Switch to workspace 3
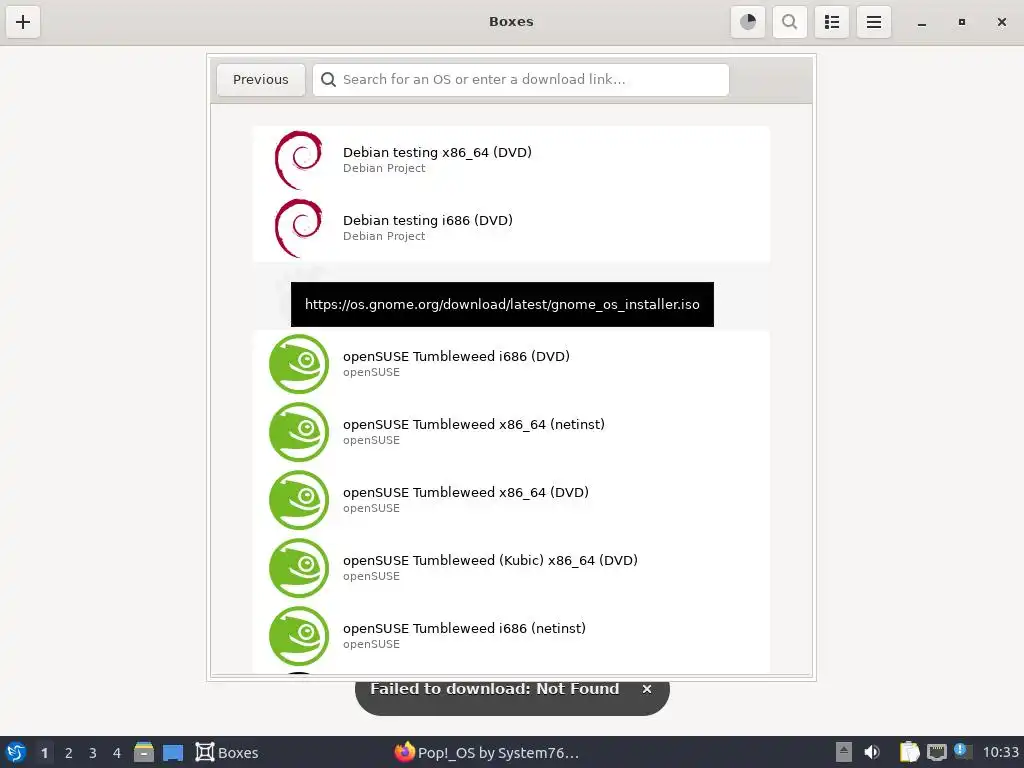 click(x=93, y=753)
